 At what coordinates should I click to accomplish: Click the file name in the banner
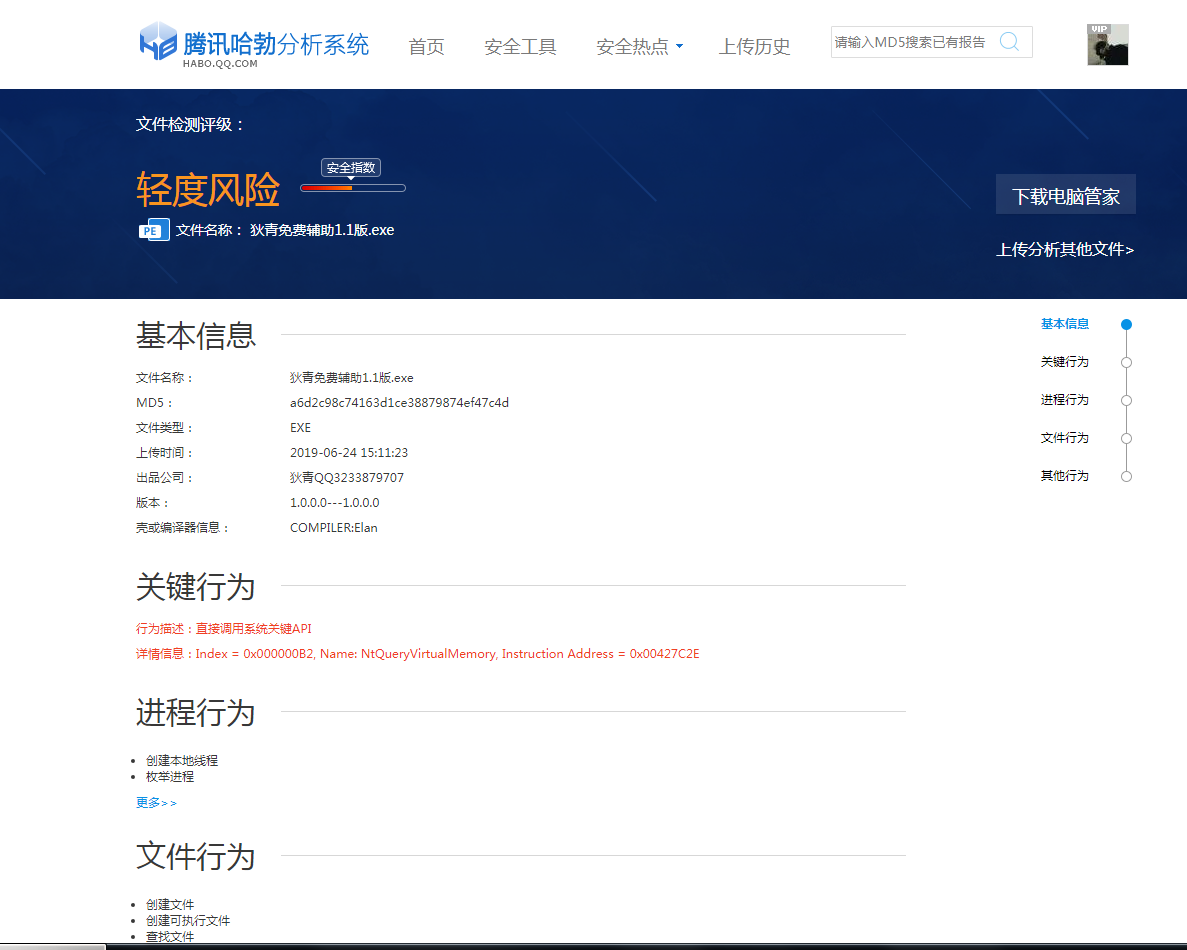click(322, 230)
